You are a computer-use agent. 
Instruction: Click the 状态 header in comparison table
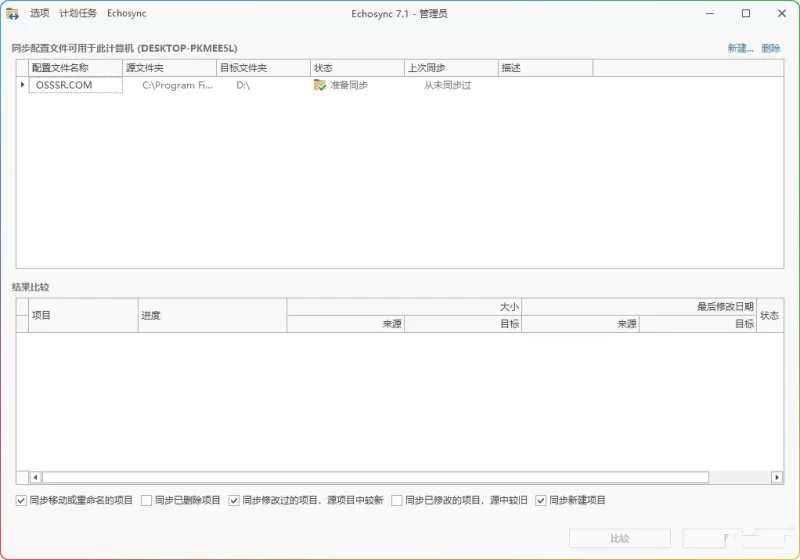click(x=769, y=315)
